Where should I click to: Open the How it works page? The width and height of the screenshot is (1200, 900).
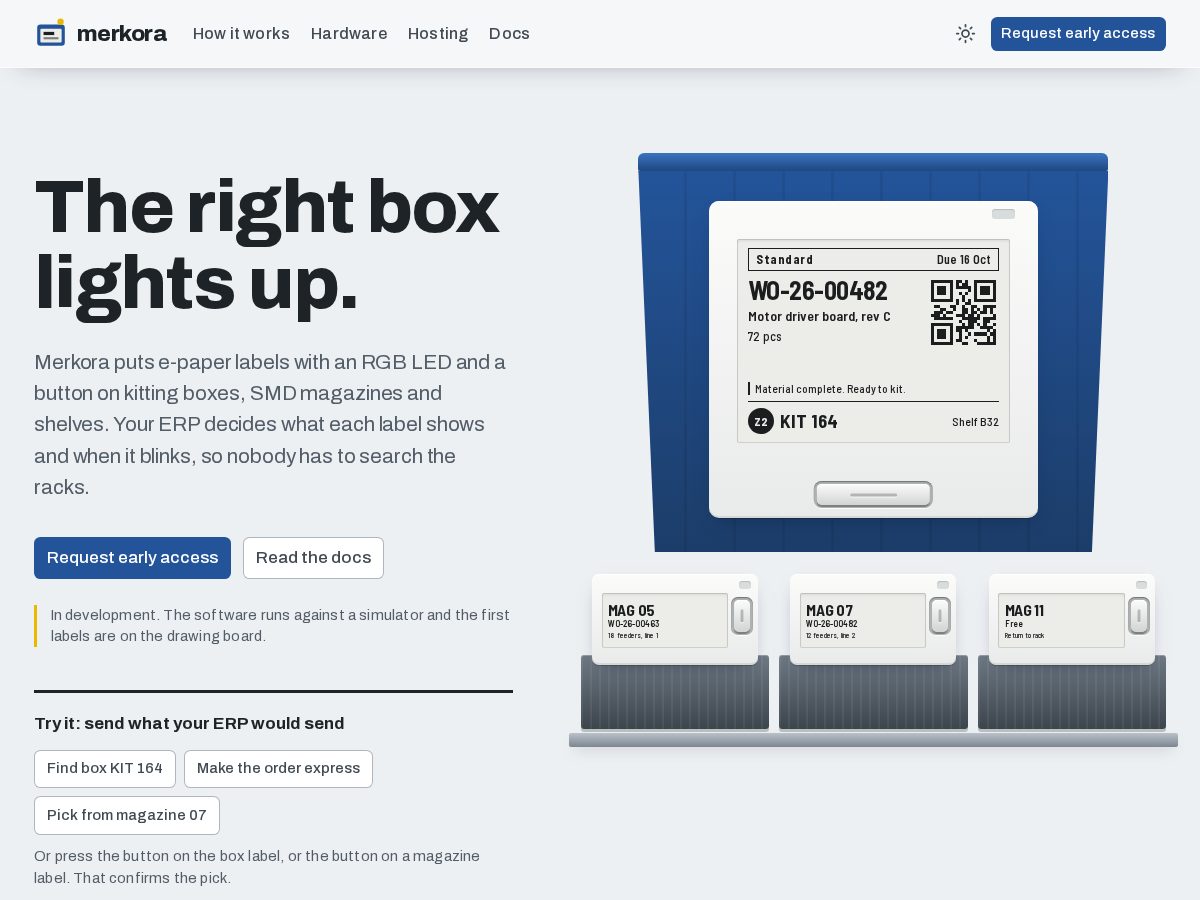(241, 33)
